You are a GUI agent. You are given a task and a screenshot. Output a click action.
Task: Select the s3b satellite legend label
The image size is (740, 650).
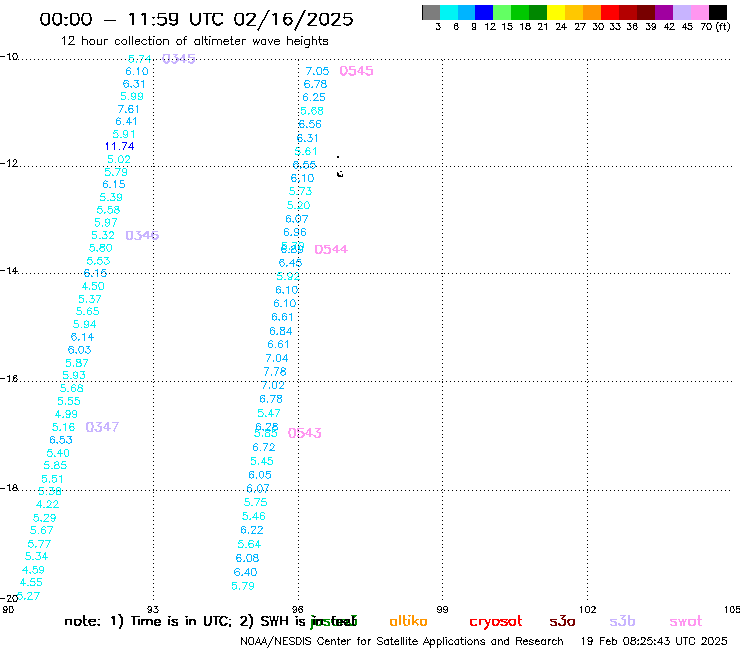pos(622,621)
